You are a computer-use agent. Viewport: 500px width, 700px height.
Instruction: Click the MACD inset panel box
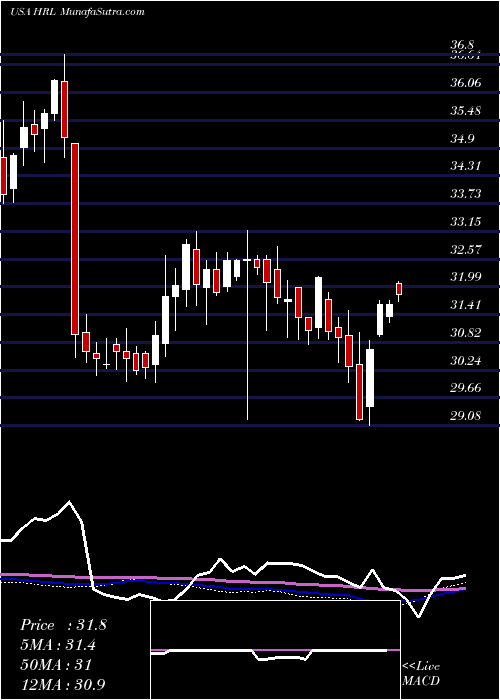[x=276, y=650]
